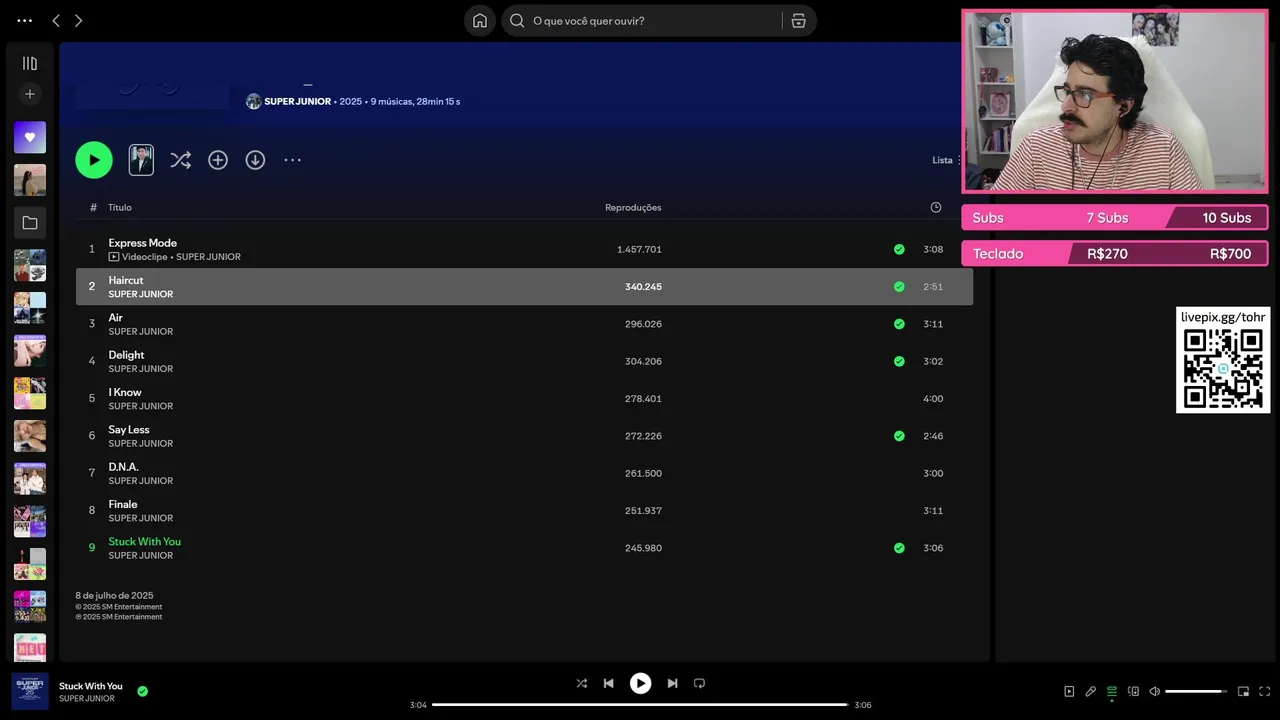Image resolution: width=1280 pixels, height=720 pixels.
Task: Open Liked Songs heart playlist
Action: 30,137
